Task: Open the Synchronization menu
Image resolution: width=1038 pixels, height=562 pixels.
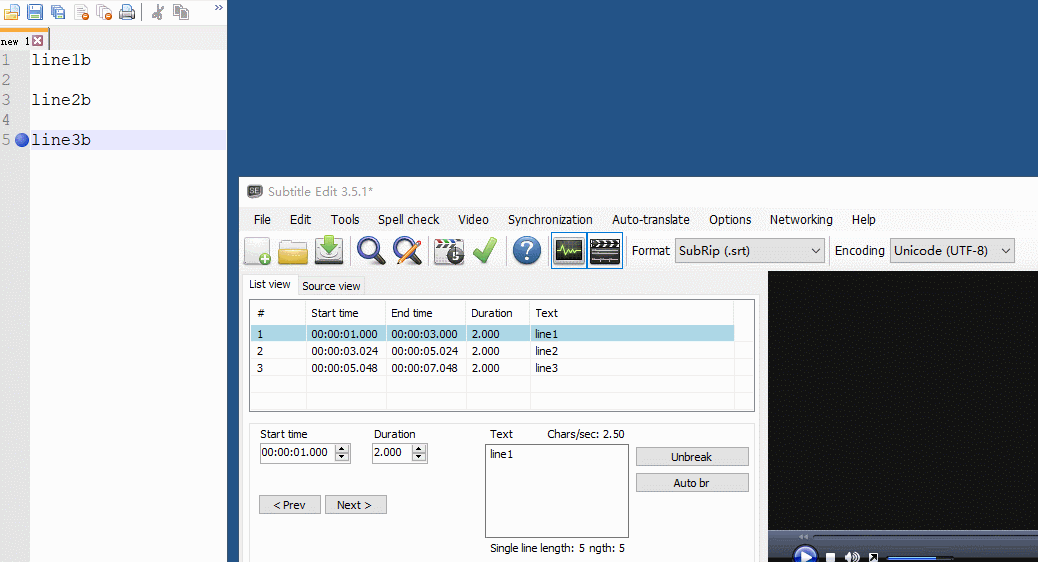Action: [x=550, y=220]
